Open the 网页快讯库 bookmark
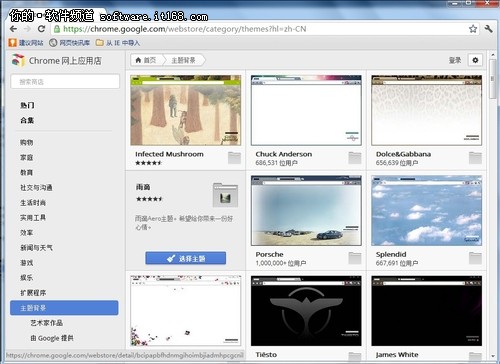 pos(70,43)
